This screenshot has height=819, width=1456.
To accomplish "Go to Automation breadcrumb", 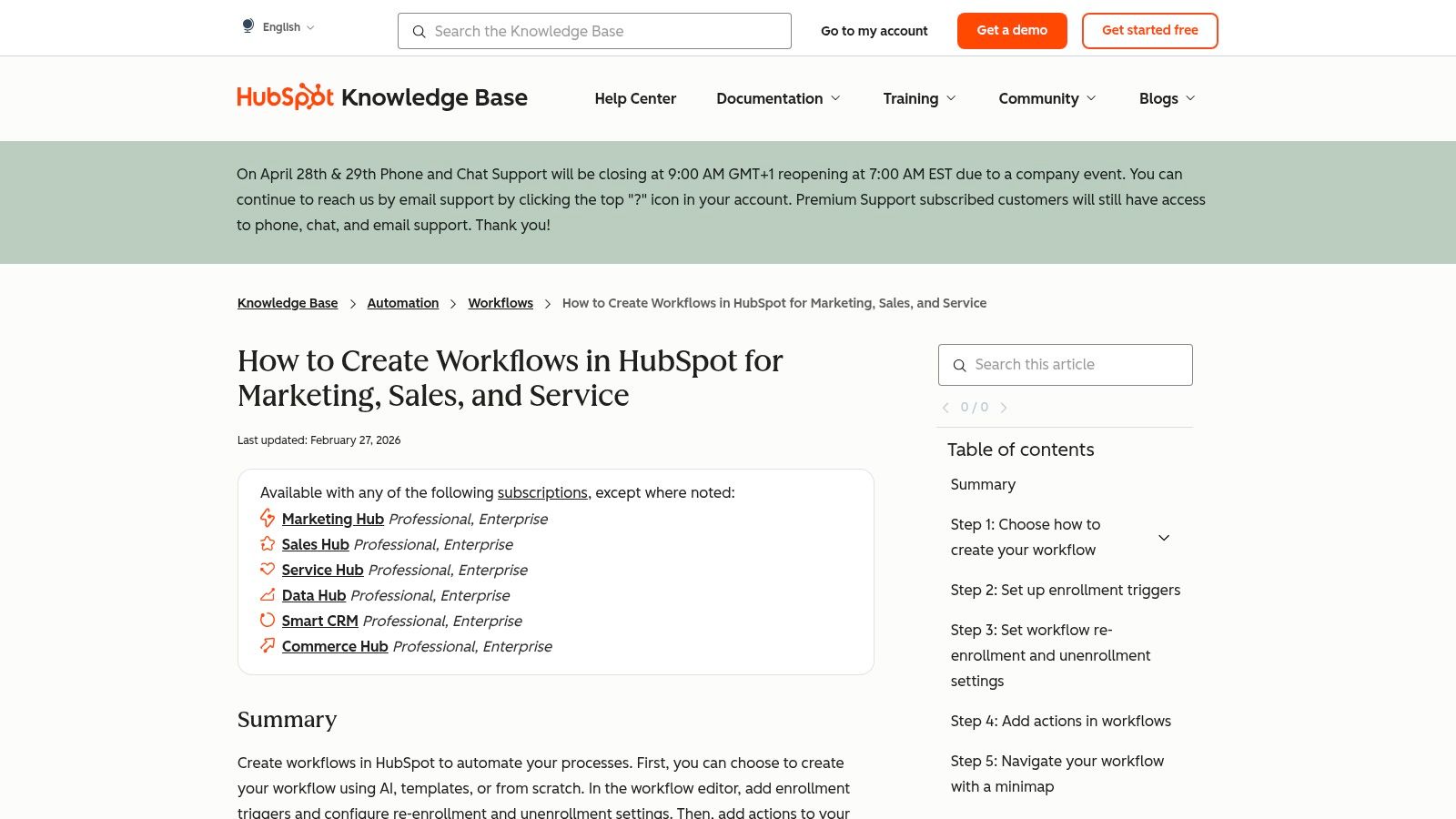I will pos(403,303).
